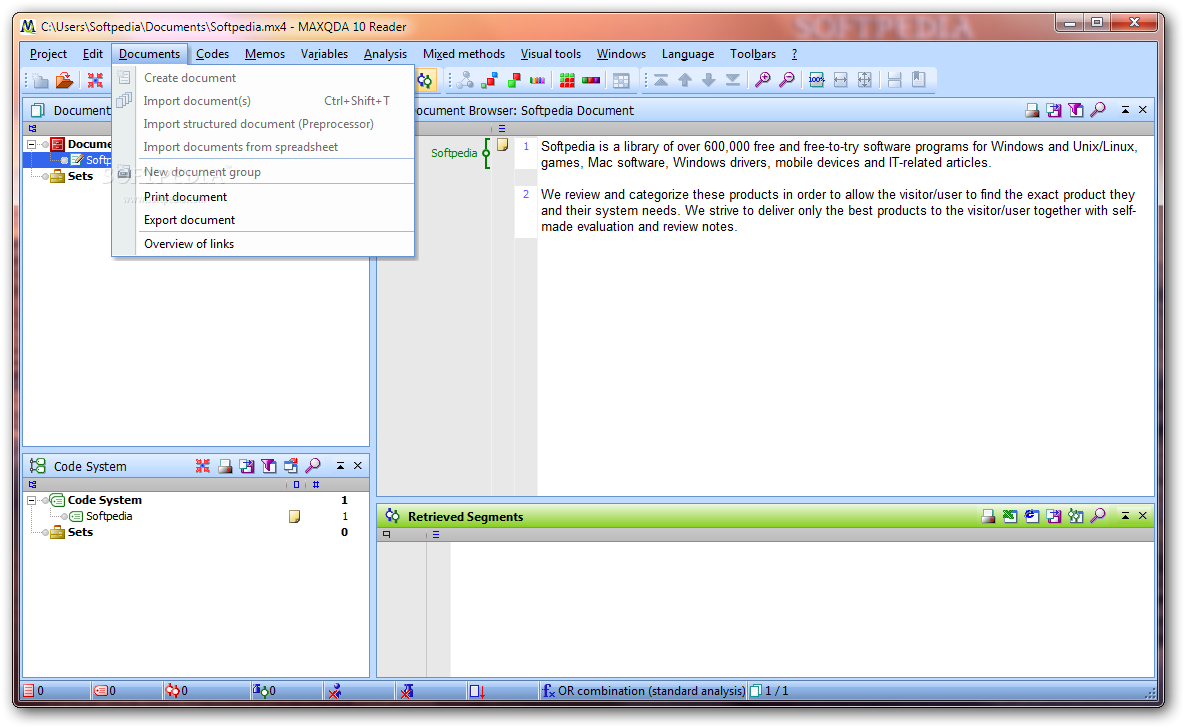Screen dimensions: 1185x728
Task: Search Retrieved Segments with magnifier icon
Action: pyautogui.click(x=1098, y=516)
